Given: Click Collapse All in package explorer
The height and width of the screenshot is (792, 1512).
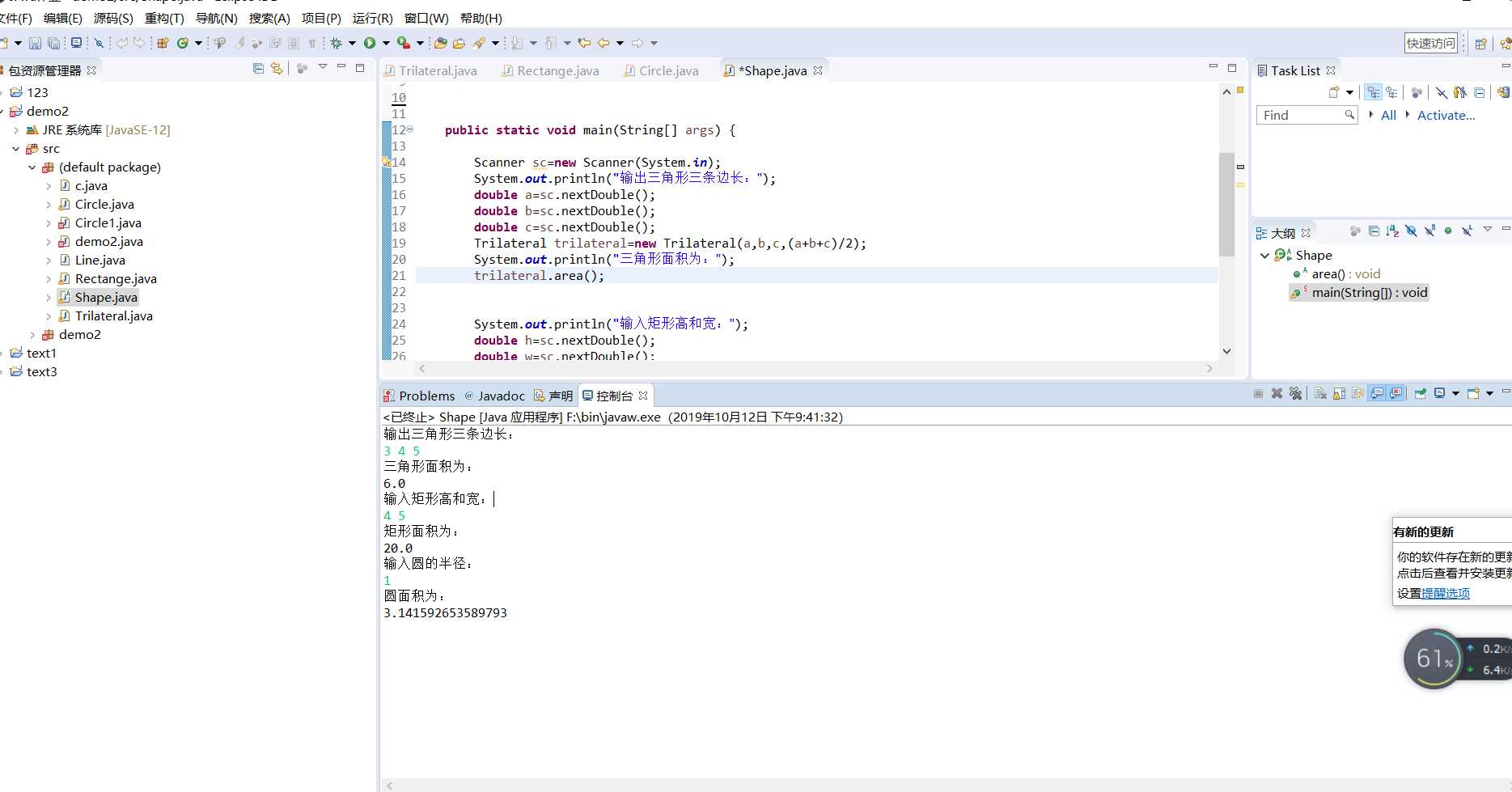Looking at the screenshot, I should tap(258, 69).
